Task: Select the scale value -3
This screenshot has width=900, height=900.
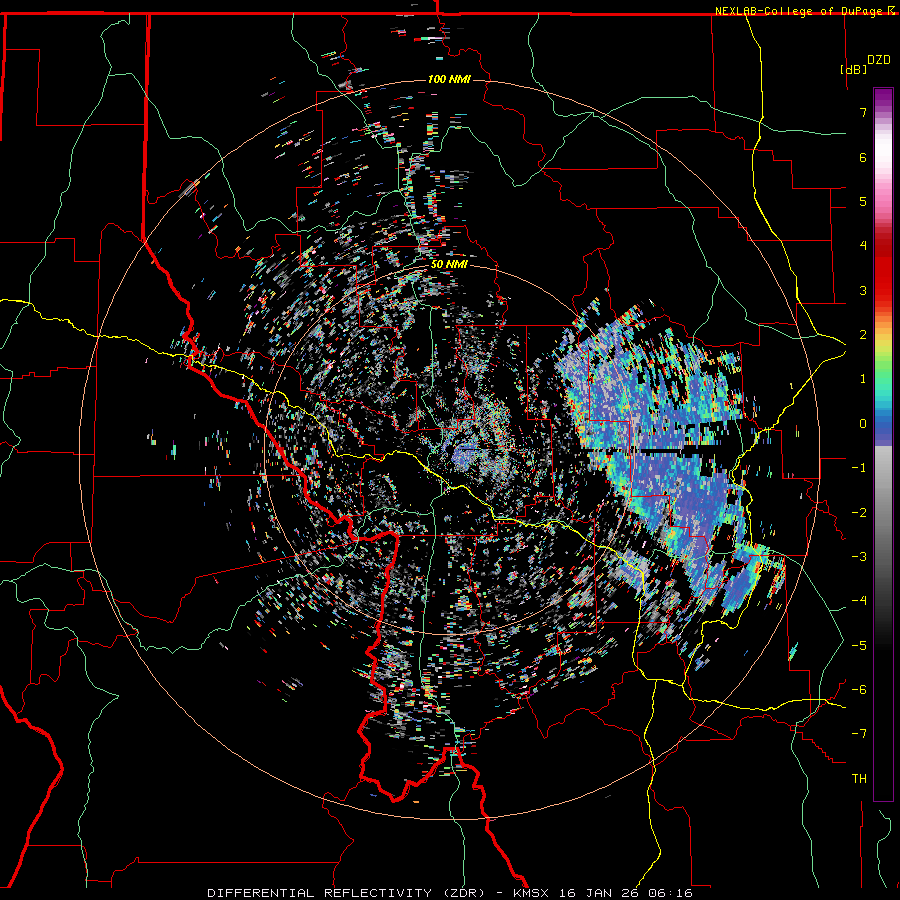Action: pos(859,557)
